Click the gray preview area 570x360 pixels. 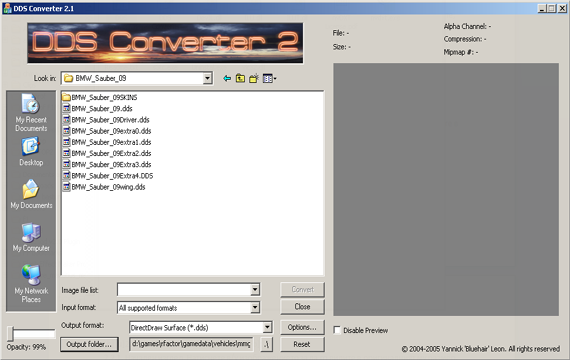446,189
